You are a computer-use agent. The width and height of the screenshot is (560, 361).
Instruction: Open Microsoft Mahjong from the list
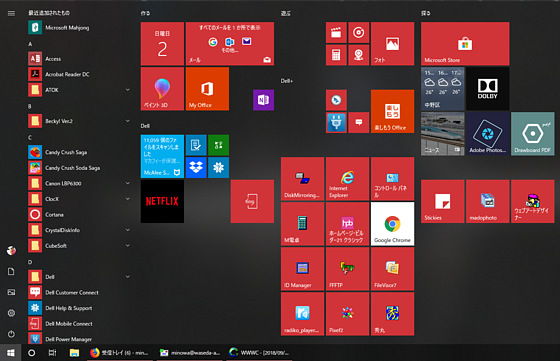coord(79,27)
